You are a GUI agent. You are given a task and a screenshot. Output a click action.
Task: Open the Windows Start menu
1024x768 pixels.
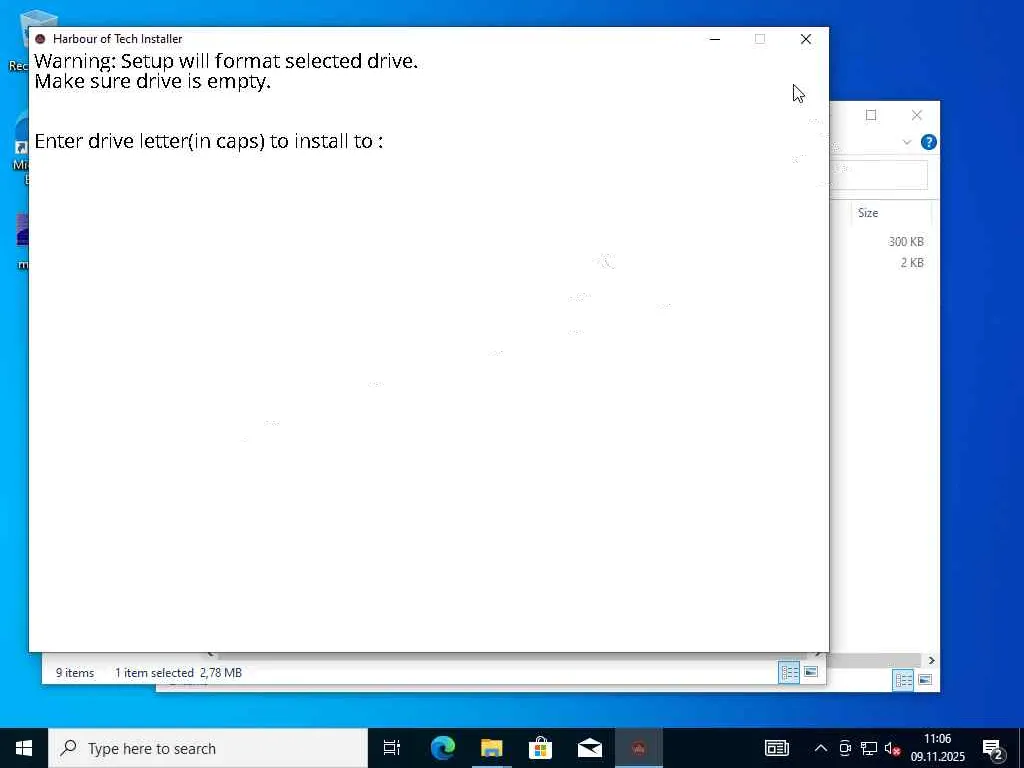[x=24, y=748]
